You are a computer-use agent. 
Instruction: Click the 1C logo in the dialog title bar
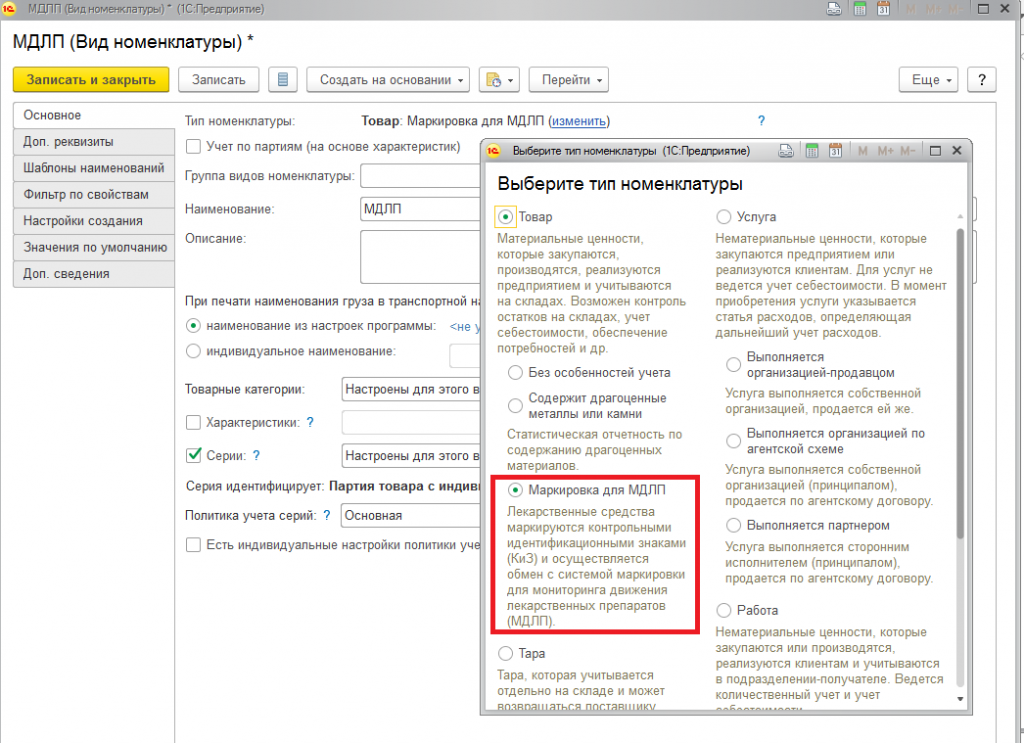[494, 151]
